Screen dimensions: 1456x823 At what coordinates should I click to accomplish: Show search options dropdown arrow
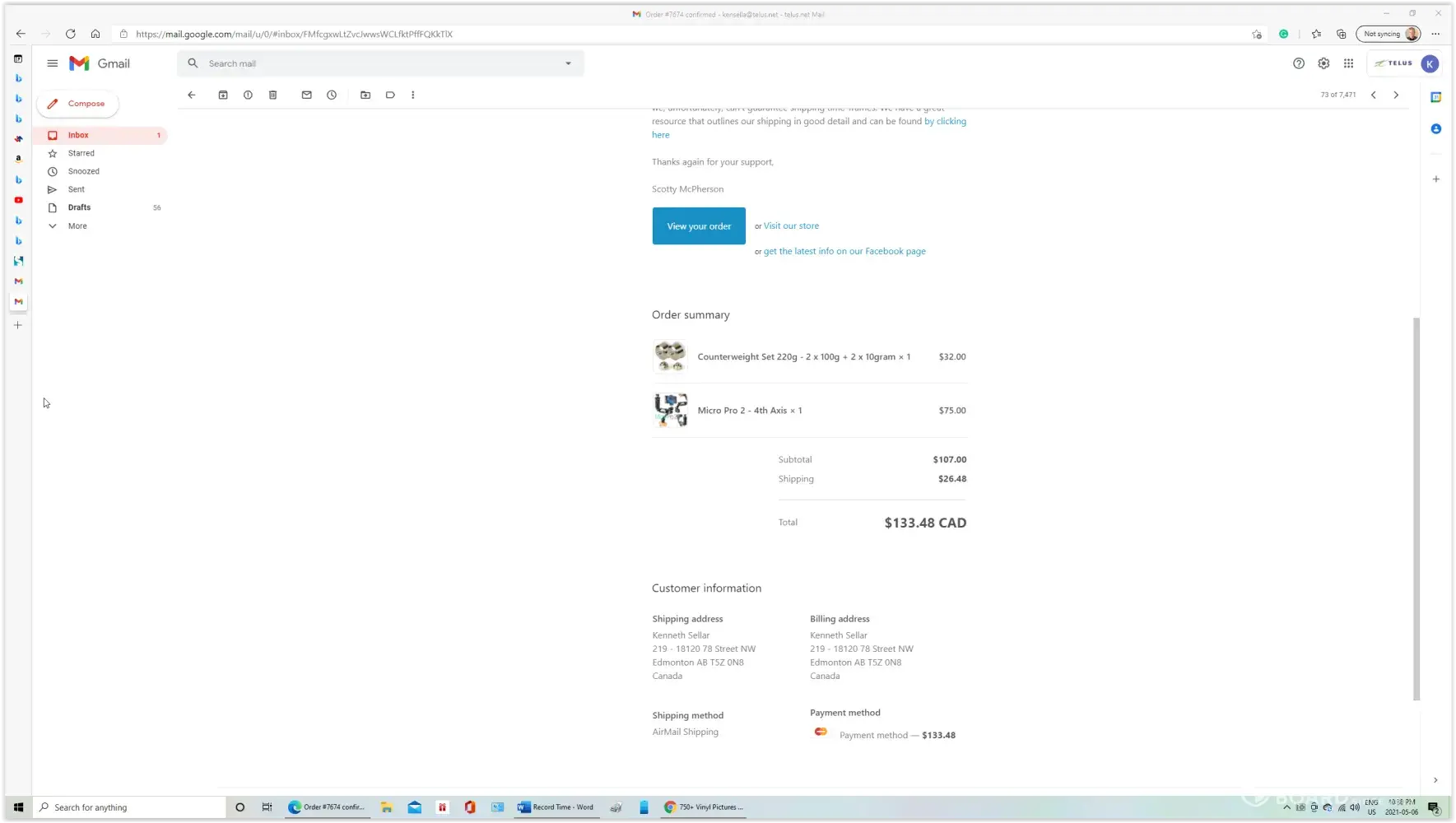click(x=568, y=63)
